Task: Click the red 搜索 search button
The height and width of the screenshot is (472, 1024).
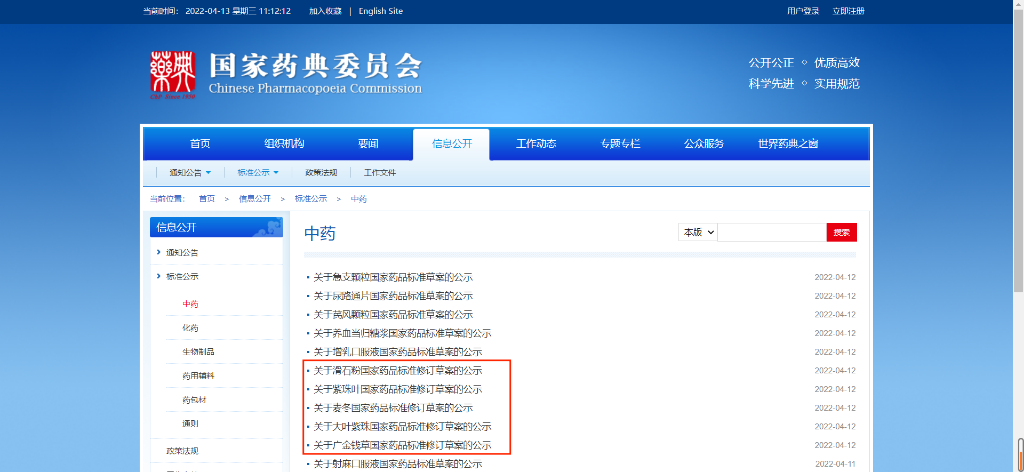Action: 841,232
